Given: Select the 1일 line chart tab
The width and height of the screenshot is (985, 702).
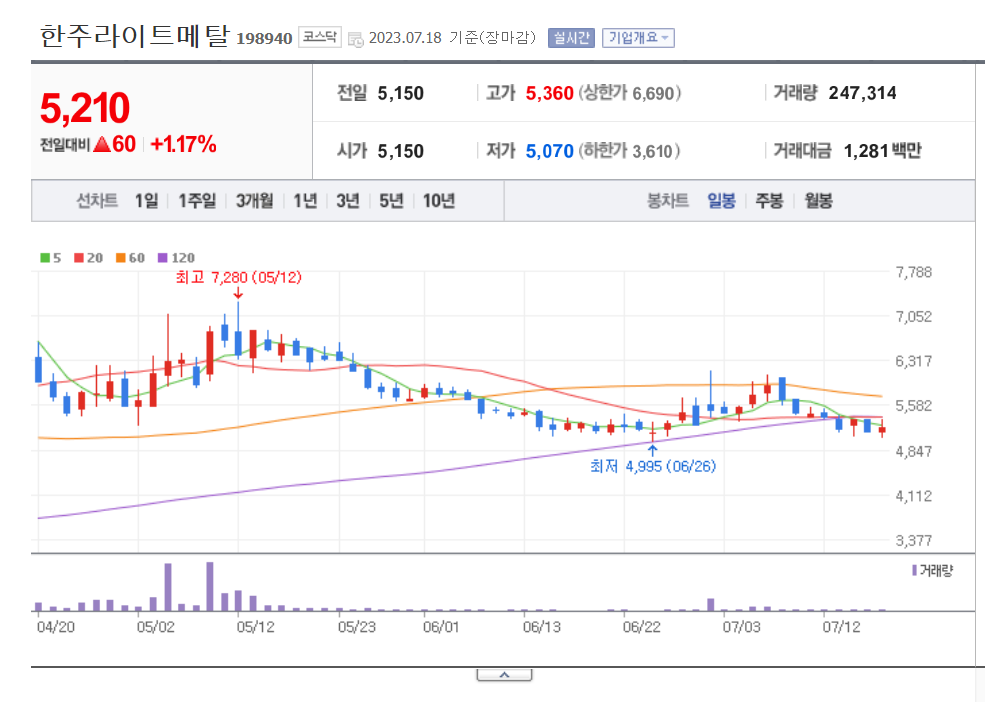Looking at the screenshot, I should [x=146, y=201].
